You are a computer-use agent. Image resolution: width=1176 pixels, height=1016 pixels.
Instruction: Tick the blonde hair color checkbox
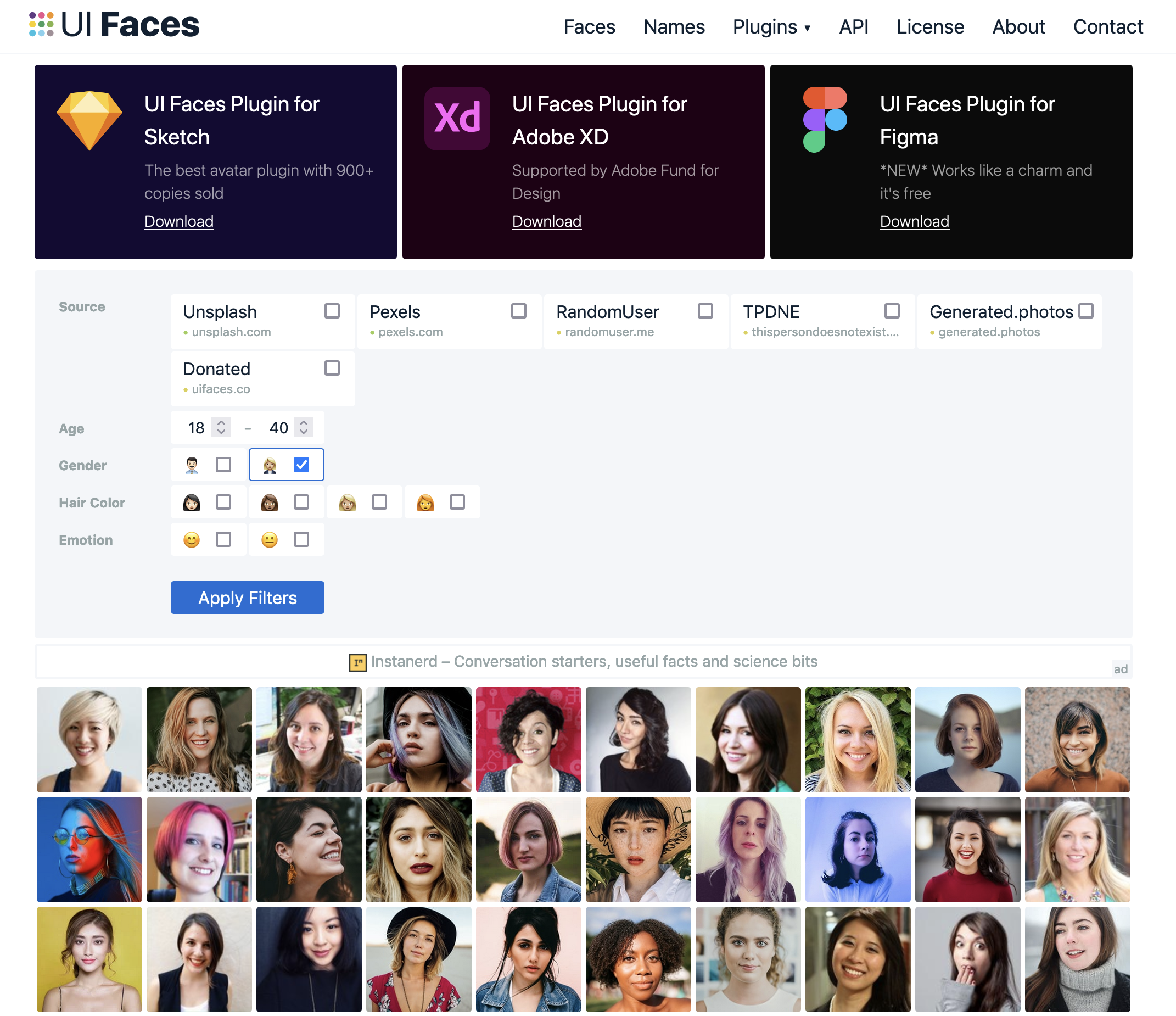[379, 503]
